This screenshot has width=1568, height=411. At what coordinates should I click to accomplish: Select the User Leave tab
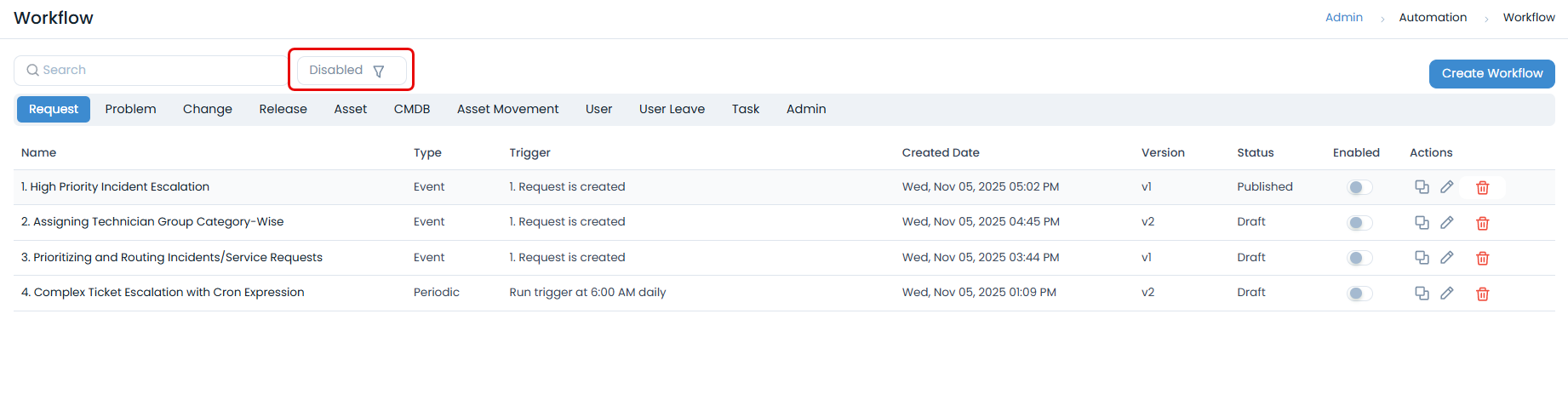pyautogui.click(x=672, y=109)
